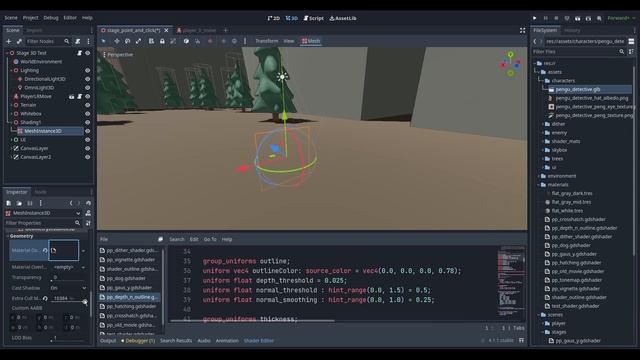640x360 pixels.
Task: Select the viewport Select Mode arrow tool
Action: (103, 41)
